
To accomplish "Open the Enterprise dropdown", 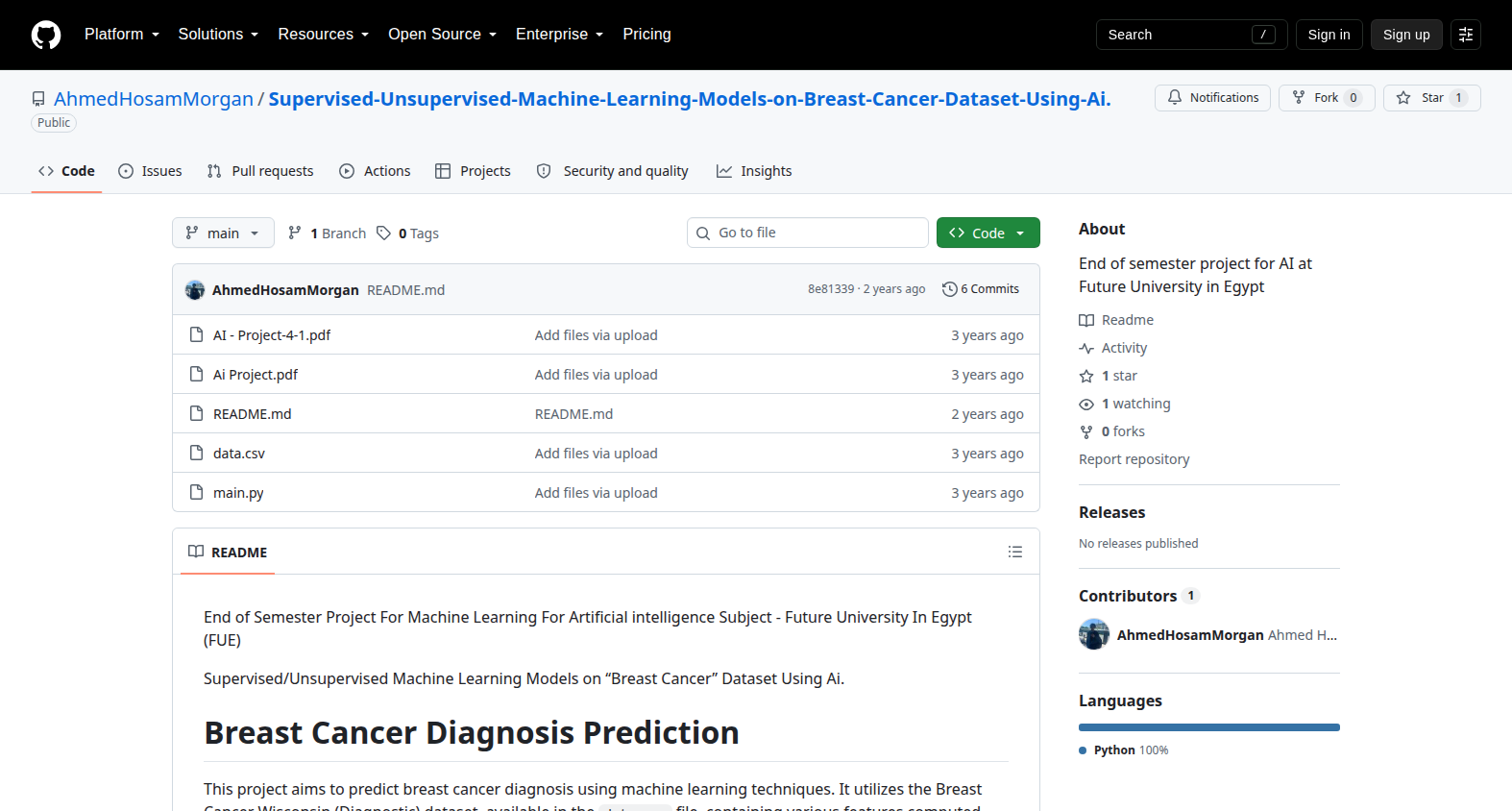I will coord(559,35).
